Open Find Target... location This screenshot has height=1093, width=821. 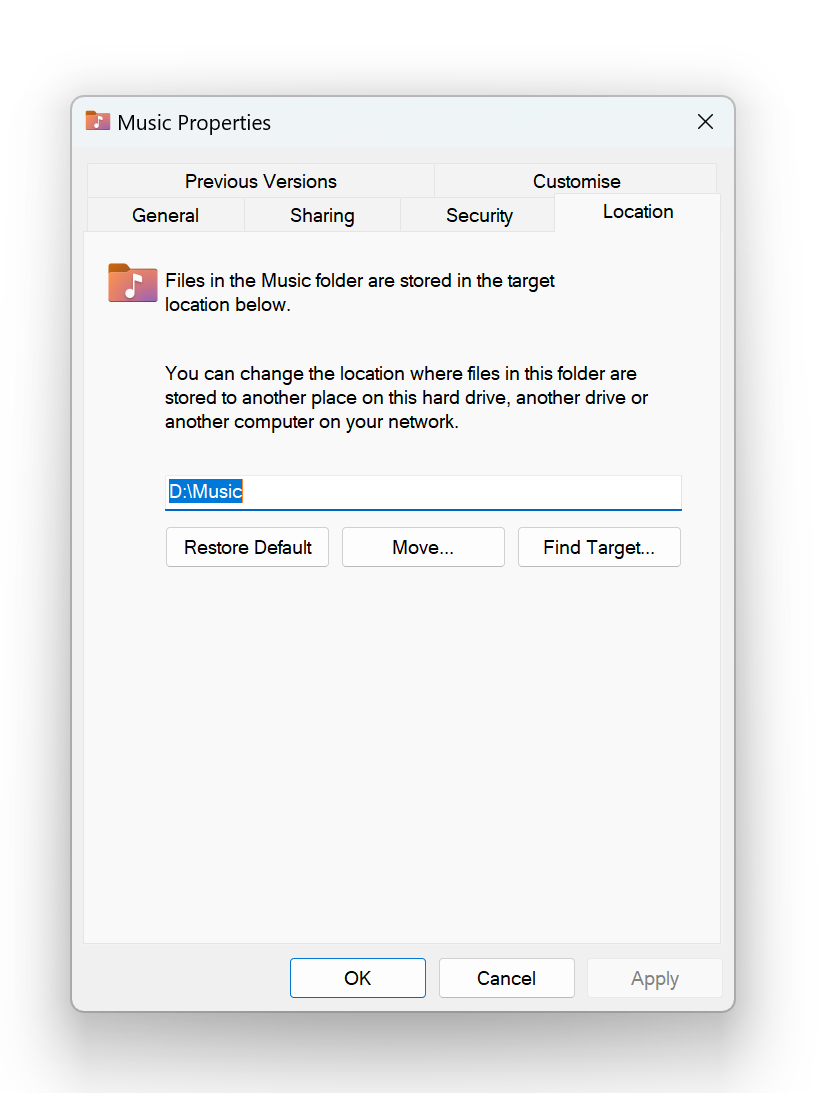point(599,547)
